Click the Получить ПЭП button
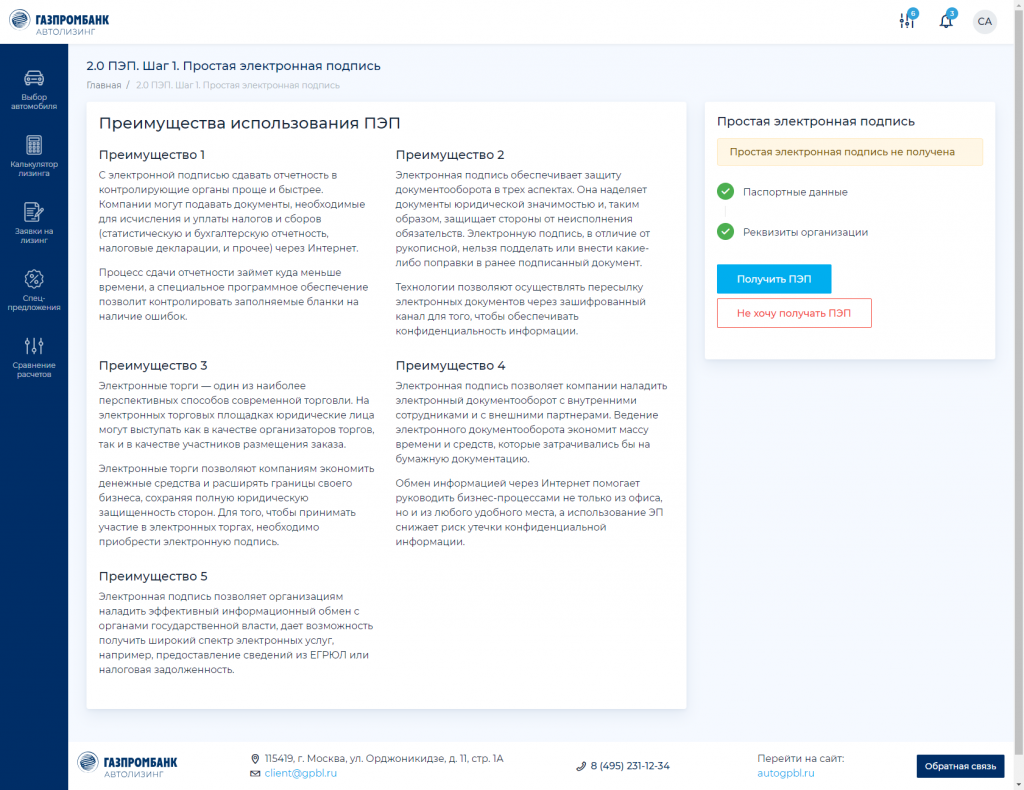The image size is (1024, 790). click(774, 279)
